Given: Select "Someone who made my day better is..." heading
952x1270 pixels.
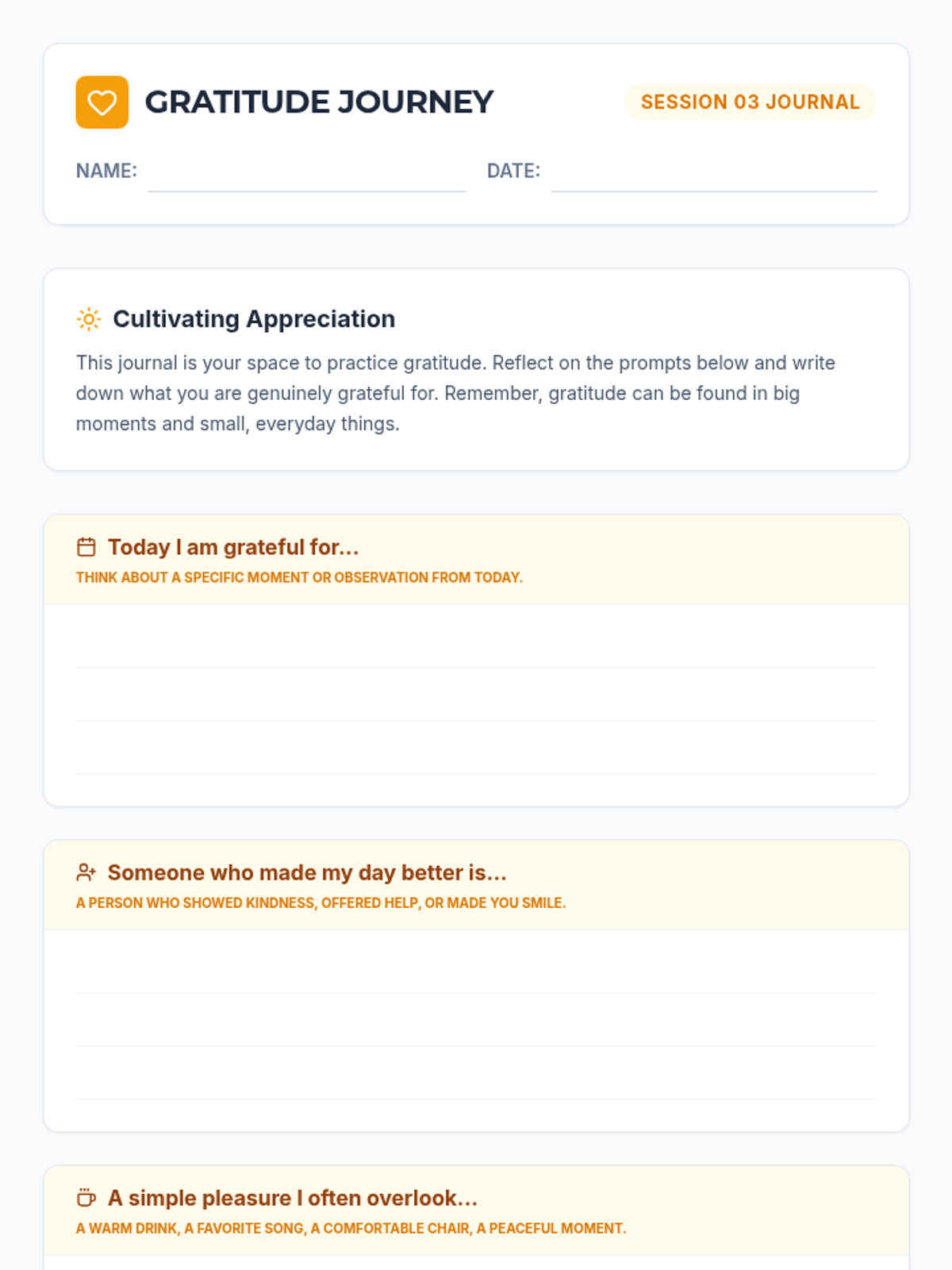Looking at the screenshot, I should pos(307,872).
